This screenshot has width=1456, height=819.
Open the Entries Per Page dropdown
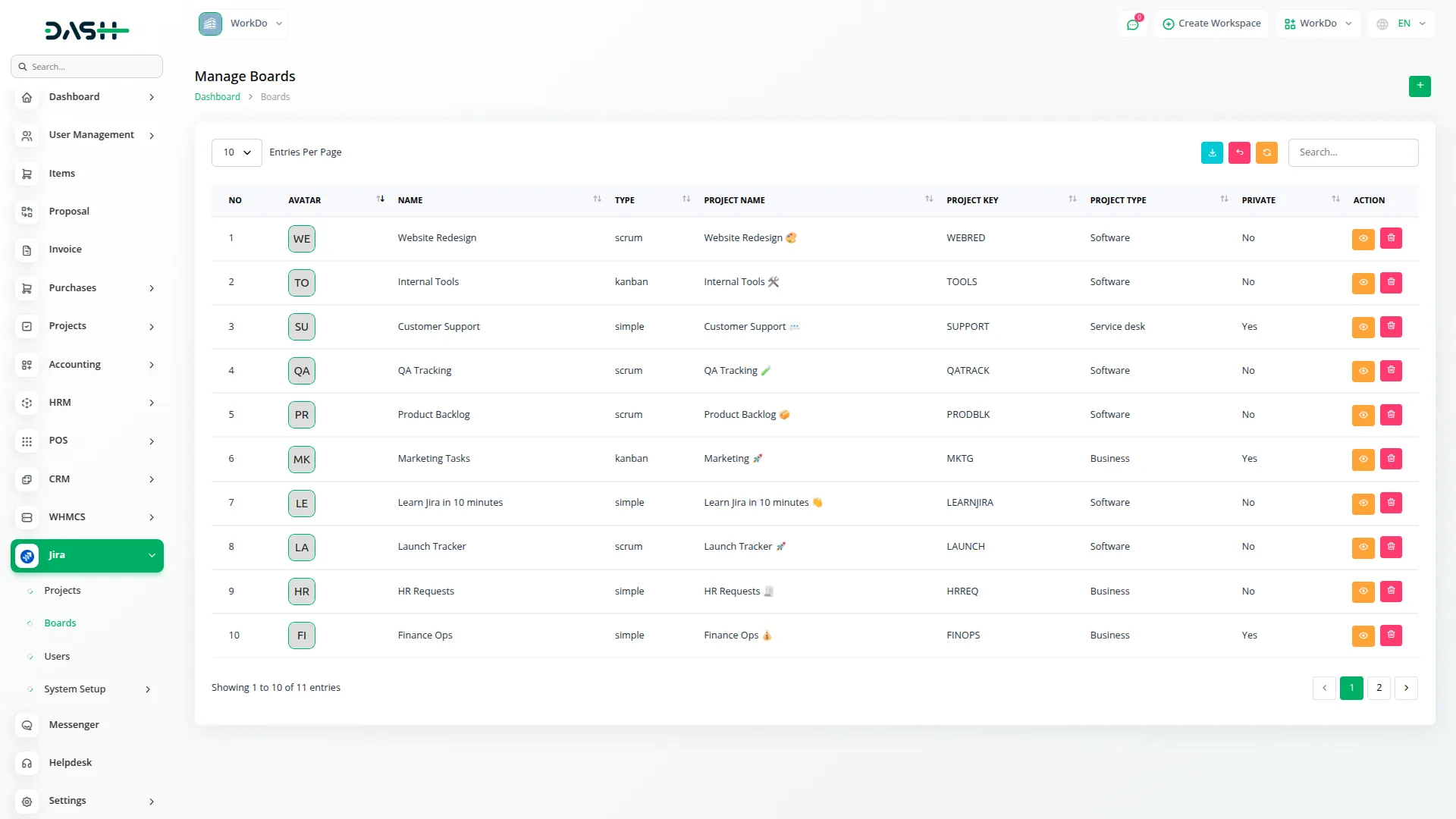click(236, 152)
